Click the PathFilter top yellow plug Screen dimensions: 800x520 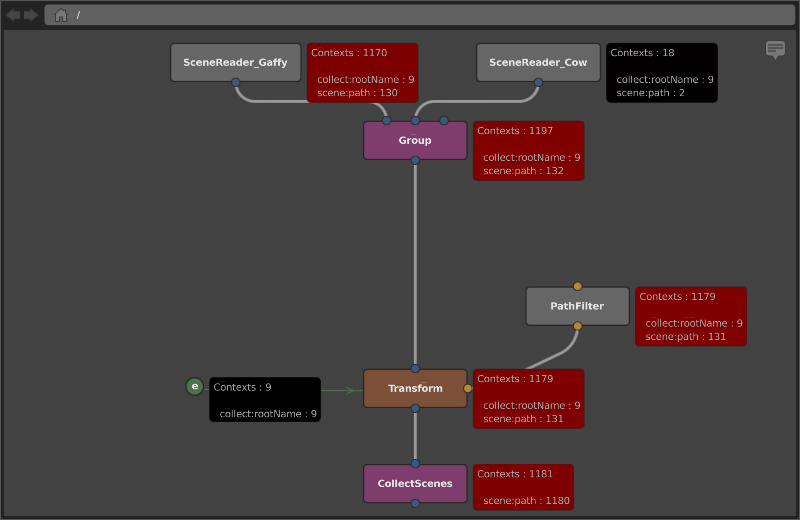tap(577, 286)
